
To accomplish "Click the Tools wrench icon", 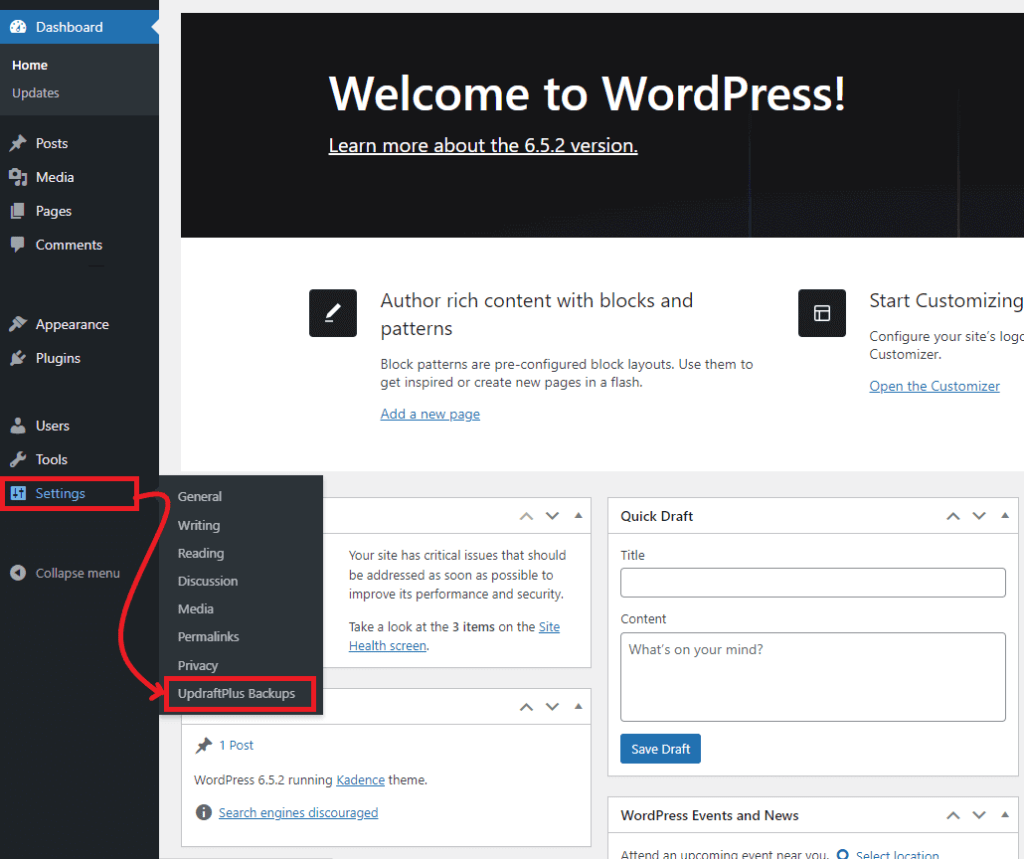I will (18, 459).
